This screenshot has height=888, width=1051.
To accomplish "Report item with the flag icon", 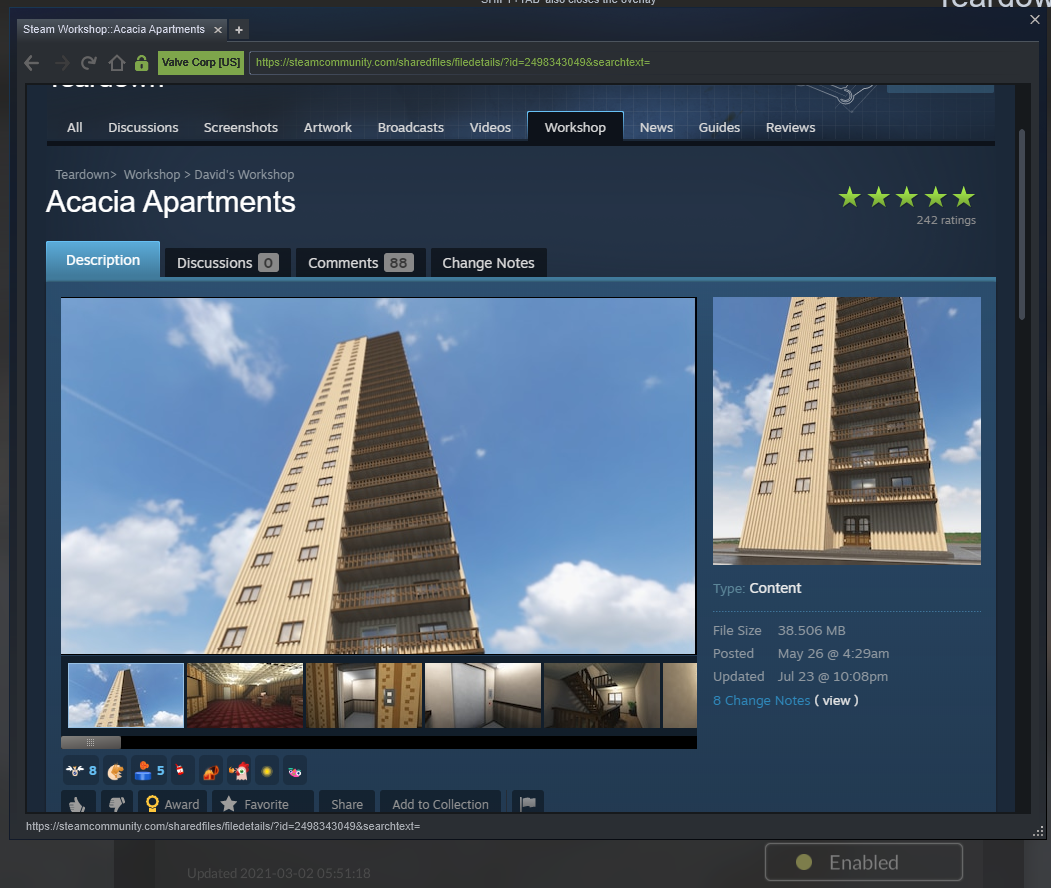I will click(528, 803).
